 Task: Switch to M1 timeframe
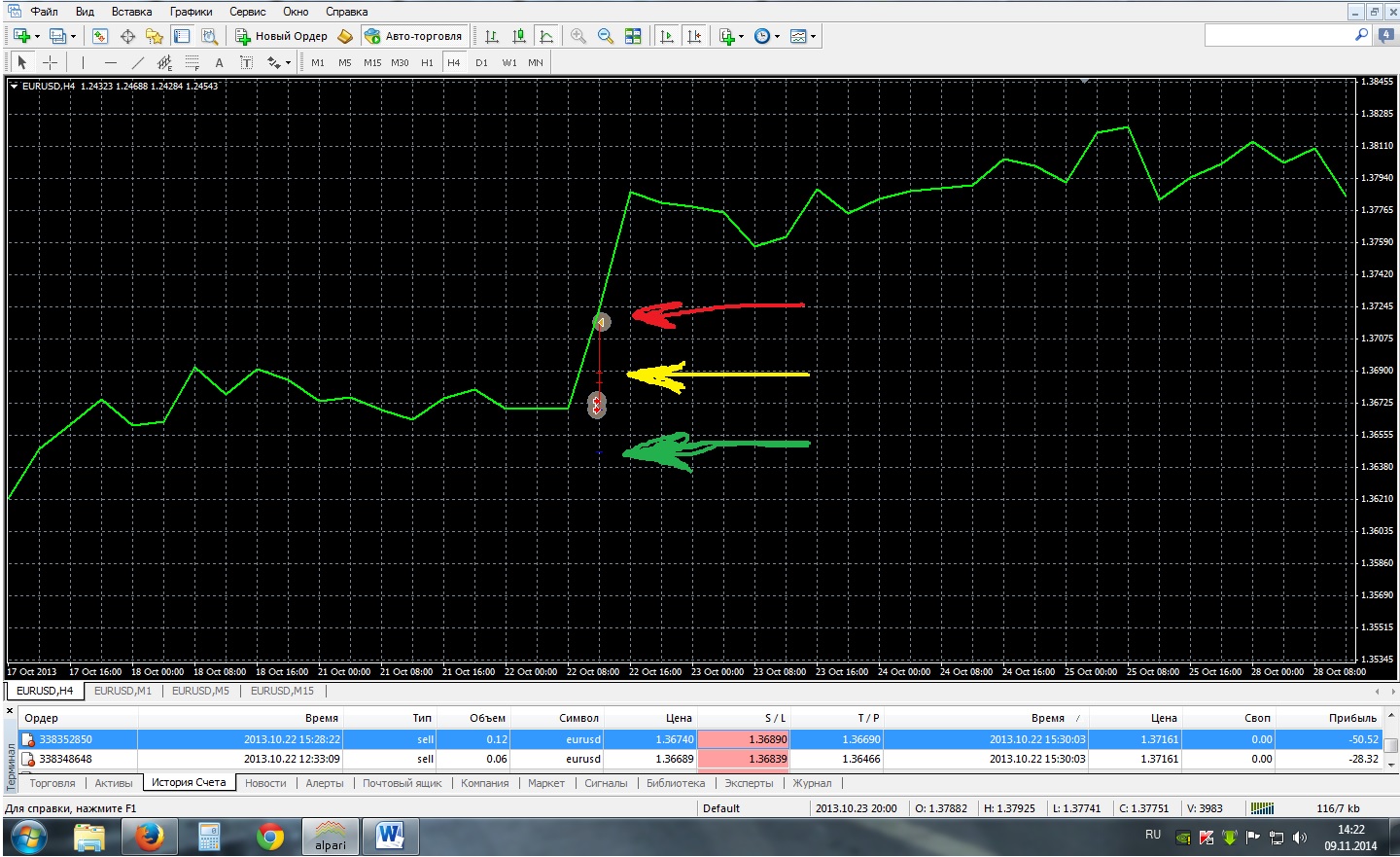[x=318, y=62]
